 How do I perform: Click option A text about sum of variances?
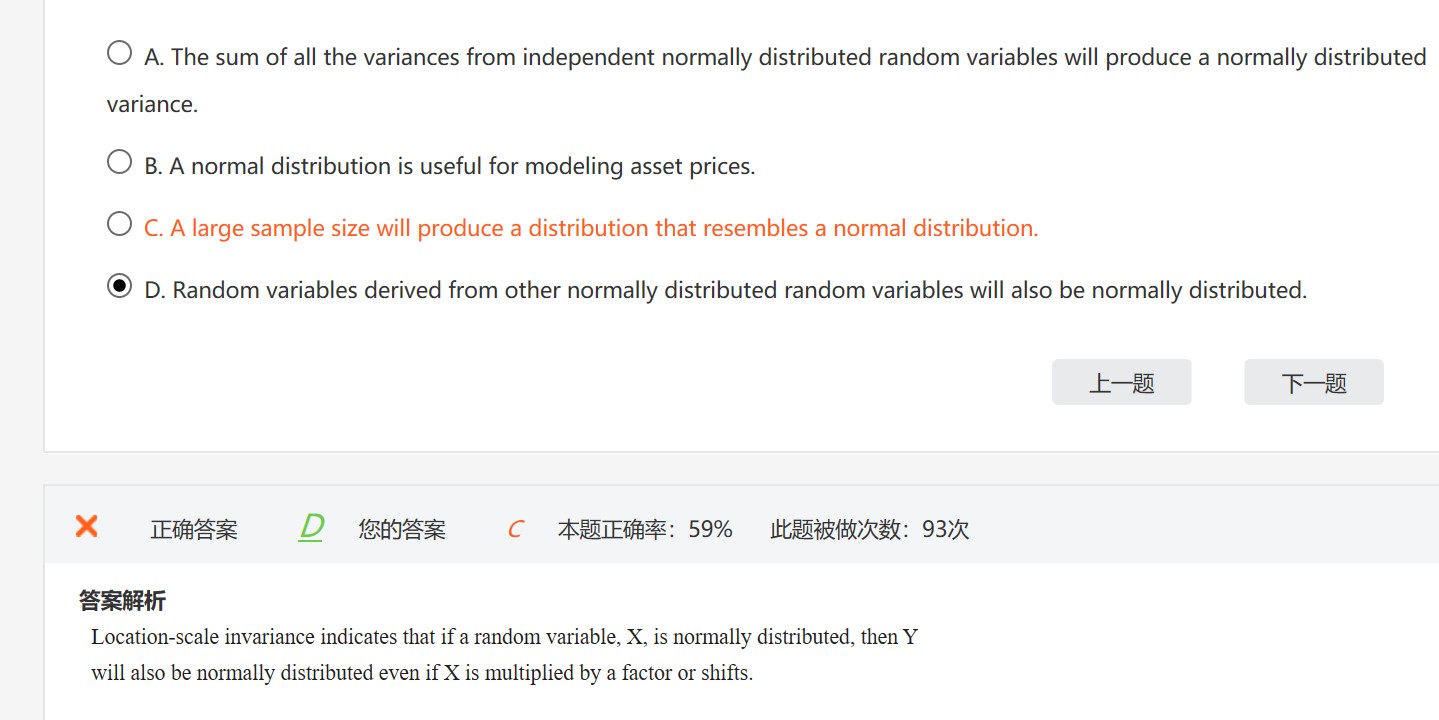tap(785, 58)
